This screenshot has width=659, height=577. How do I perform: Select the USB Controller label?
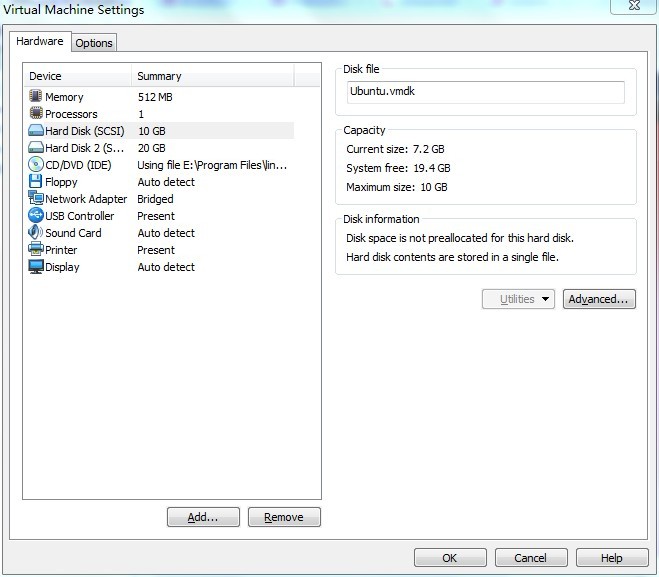click(x=80, y=216)
